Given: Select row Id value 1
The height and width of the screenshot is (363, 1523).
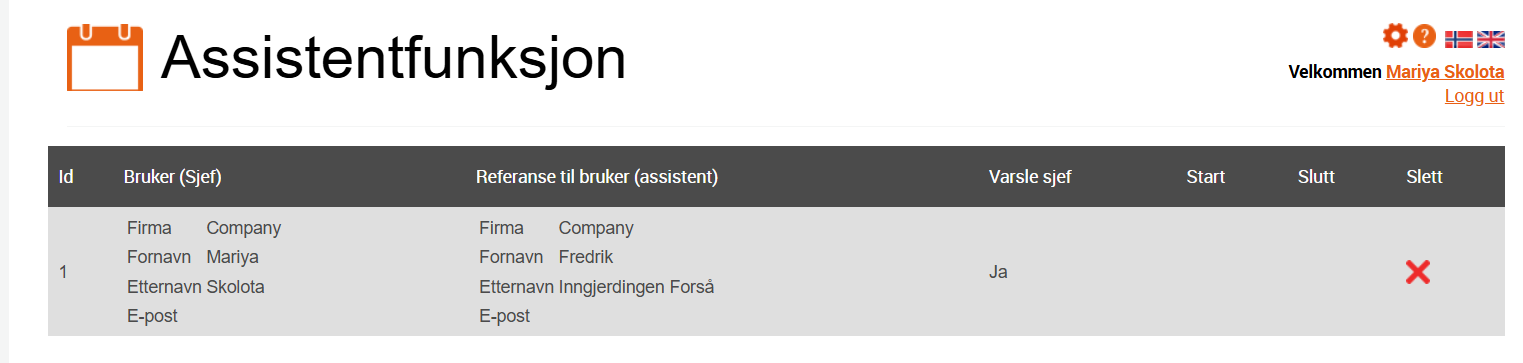Looking at the screenshot, I should tap(63, 271).
